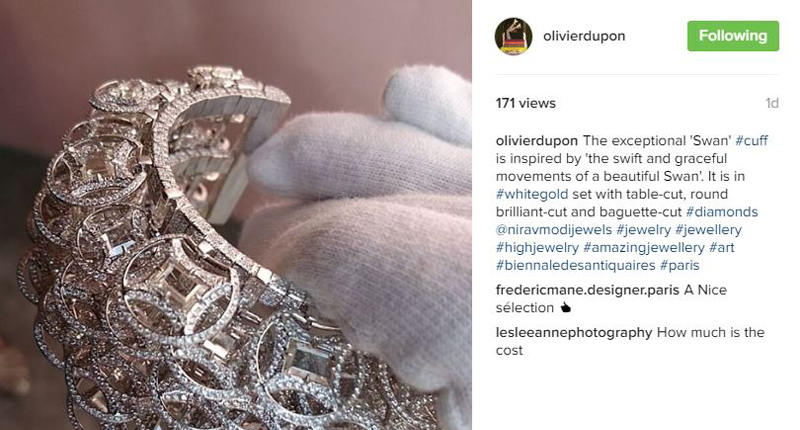Open the #jewellery hashtag link
Image resolution: width=800 pixels, height=430 pixels.
(708, 230)
